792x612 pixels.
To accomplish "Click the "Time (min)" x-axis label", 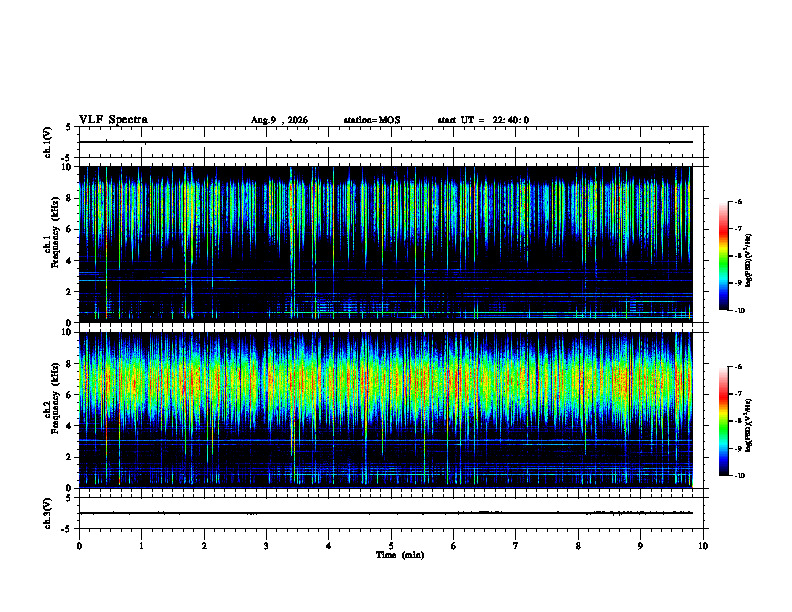I will click(x=400, y=555).
